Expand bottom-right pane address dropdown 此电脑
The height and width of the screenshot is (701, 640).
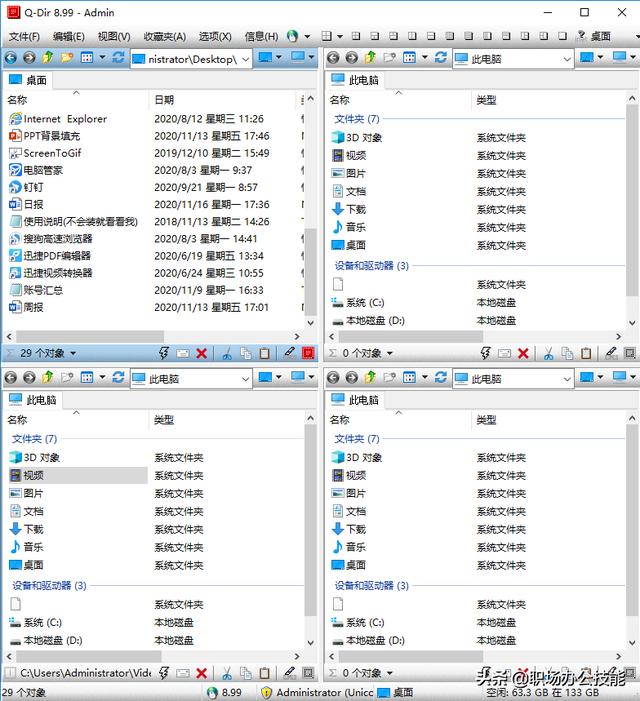coord(567,379)
